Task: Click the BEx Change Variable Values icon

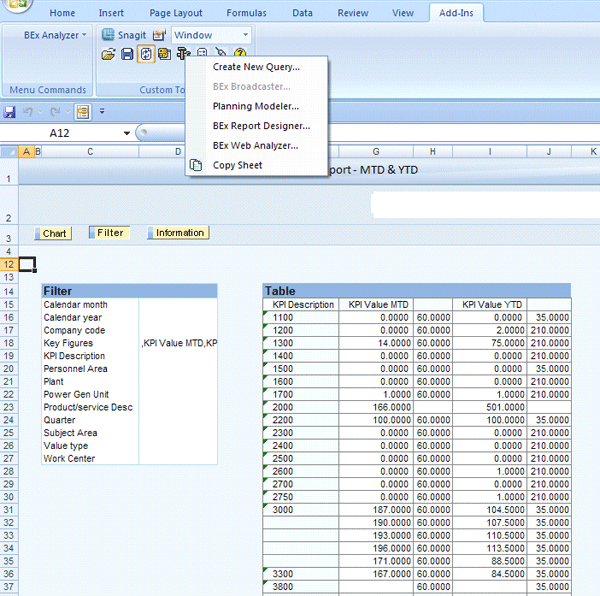Action: click(x=164, y=54)
